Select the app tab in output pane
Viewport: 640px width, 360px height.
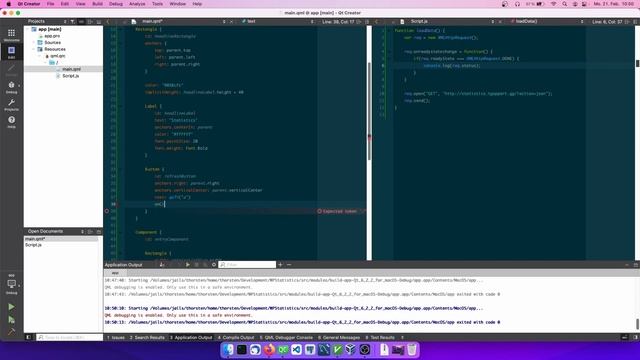point(116,273)
